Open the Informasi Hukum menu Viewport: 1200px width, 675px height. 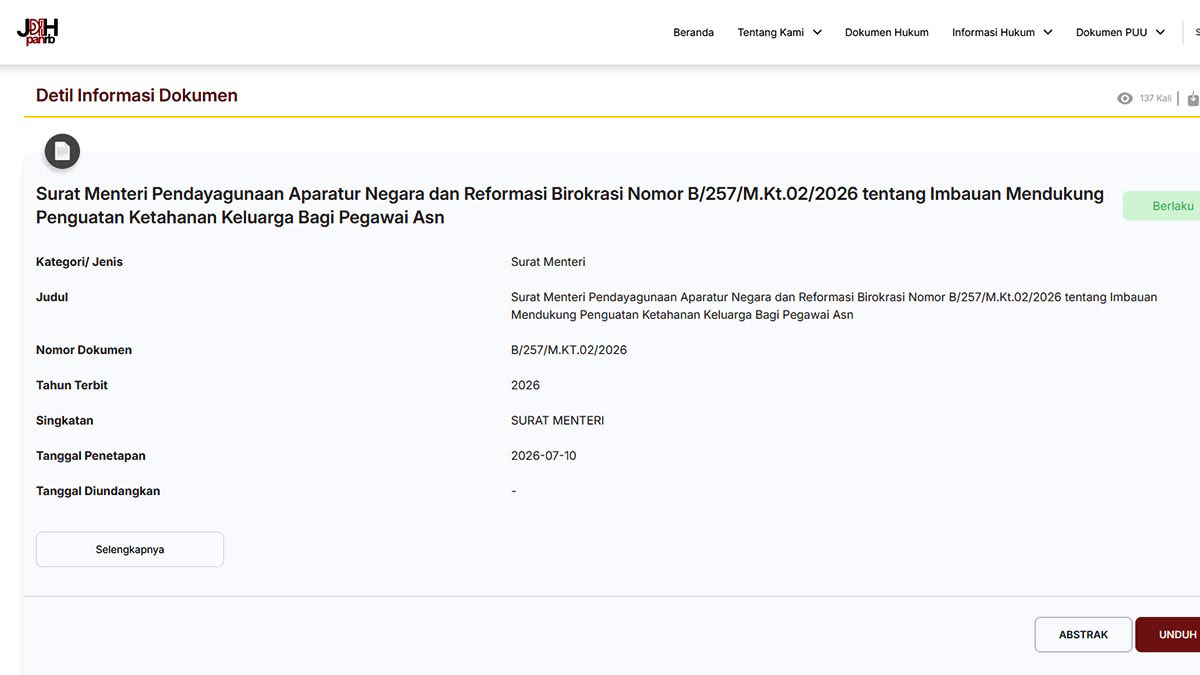click(x=994, y=32)
